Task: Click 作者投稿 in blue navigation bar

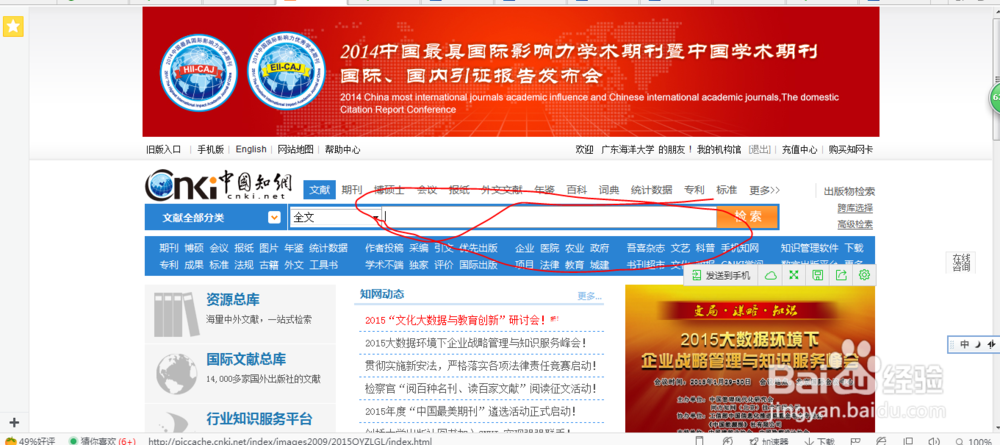Action: [x=384, y=248]
